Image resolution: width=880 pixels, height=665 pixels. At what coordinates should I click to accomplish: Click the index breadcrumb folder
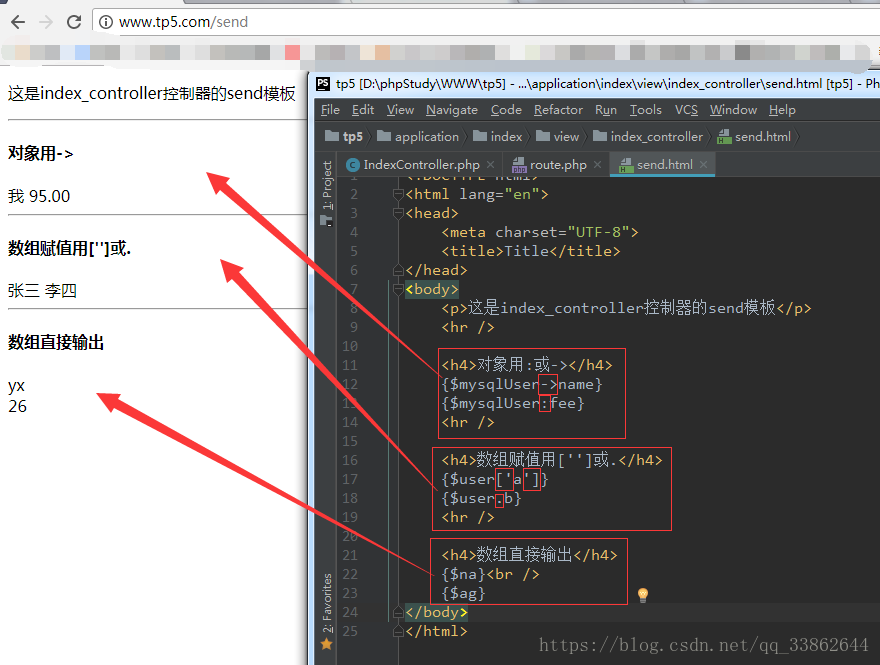pos(497,136)
